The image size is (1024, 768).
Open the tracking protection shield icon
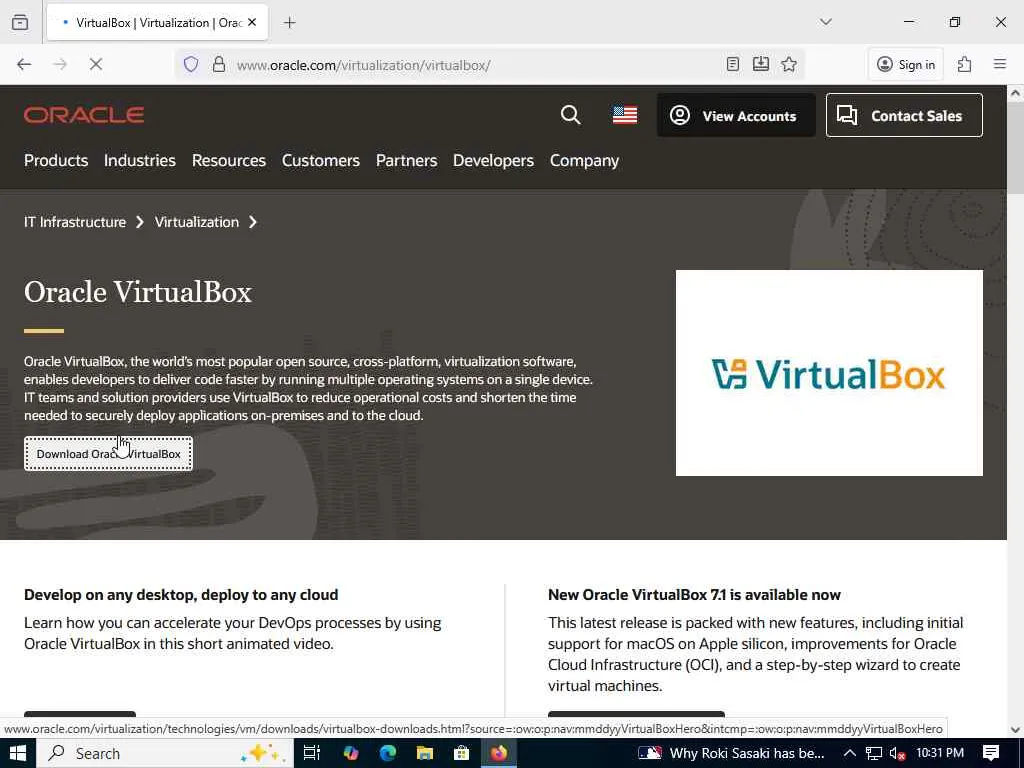point(191,64)
